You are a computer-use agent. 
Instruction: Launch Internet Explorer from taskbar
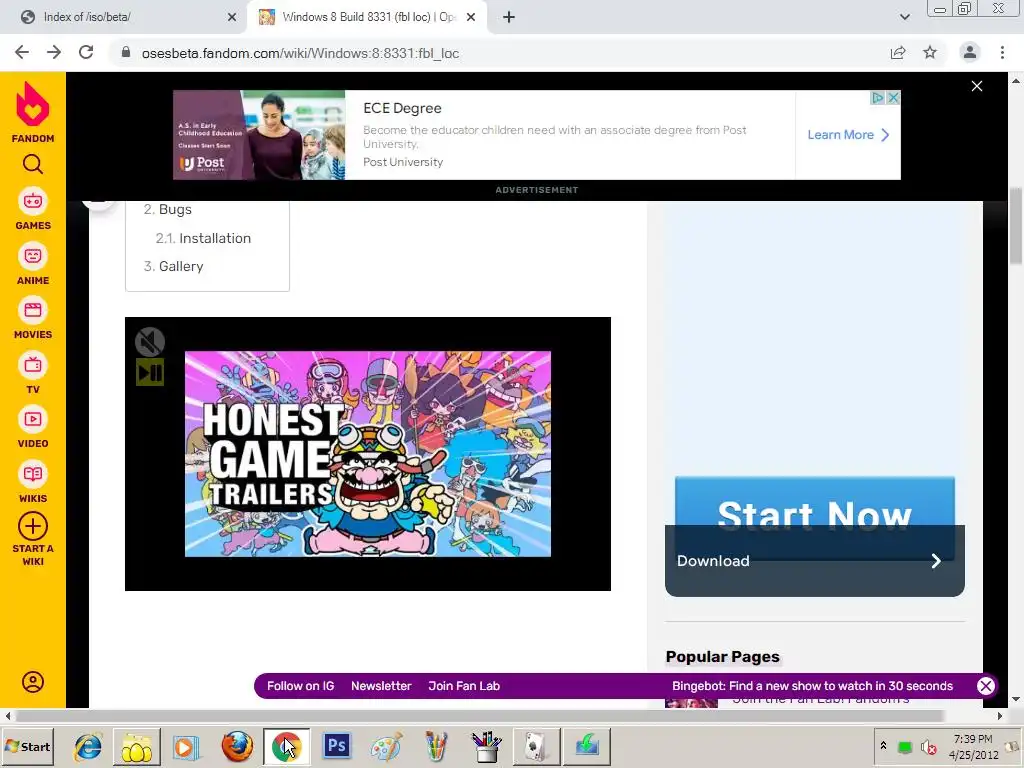[x=88, y=746]
